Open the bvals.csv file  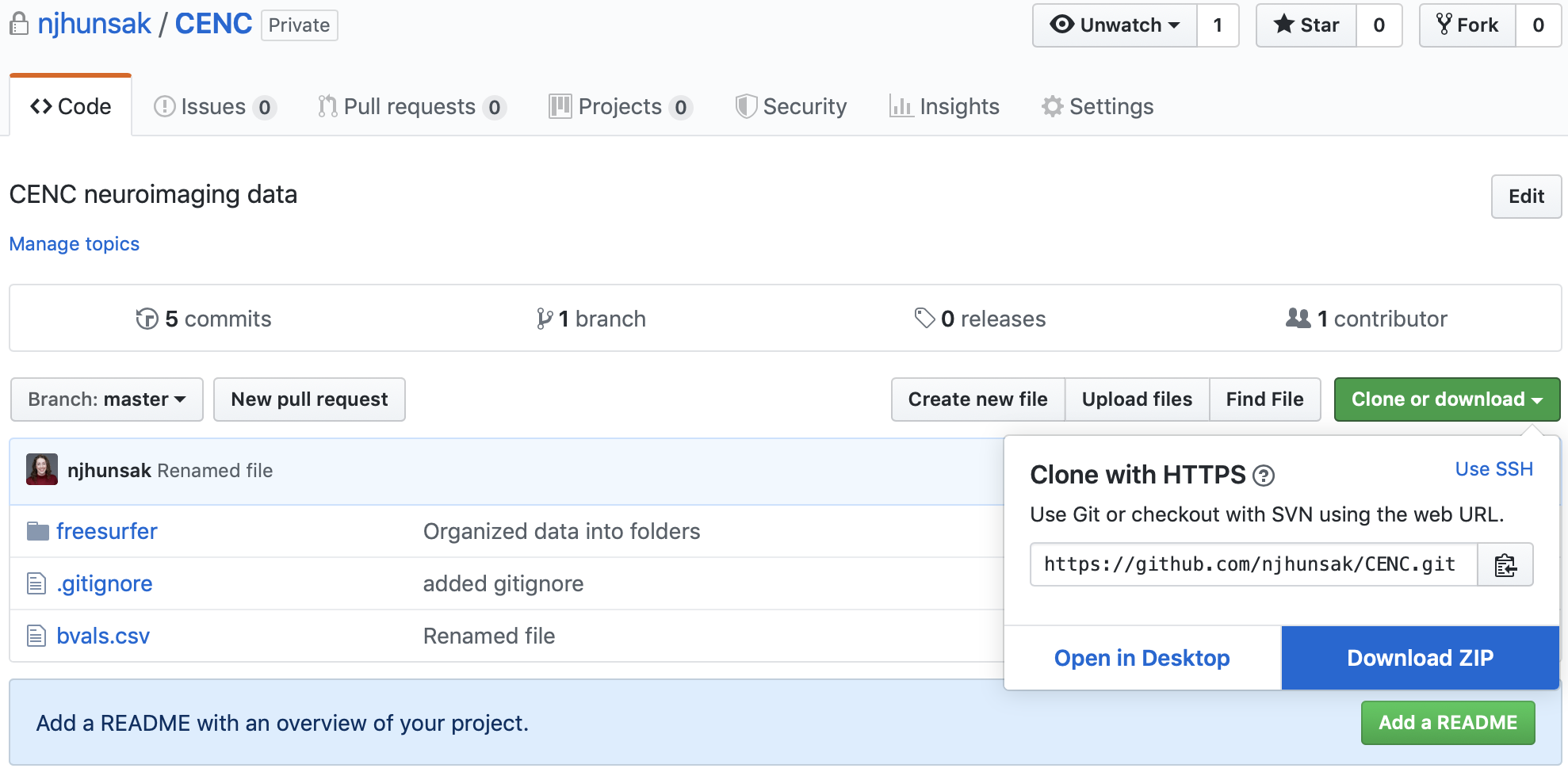pyautogui.click(x=103, y=636)
